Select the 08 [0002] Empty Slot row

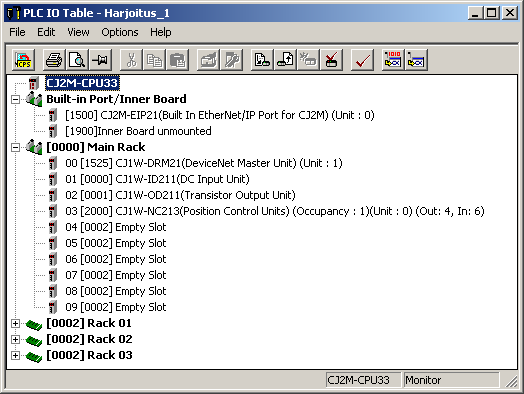[116, 292]
